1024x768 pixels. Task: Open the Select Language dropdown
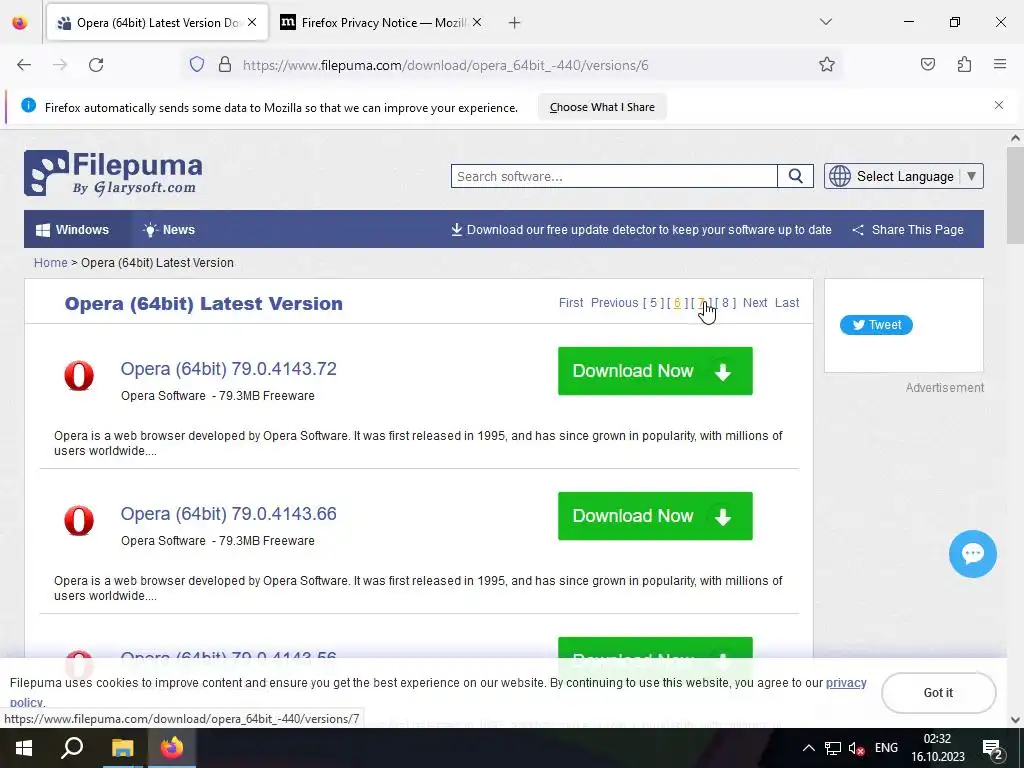[904, 176]
